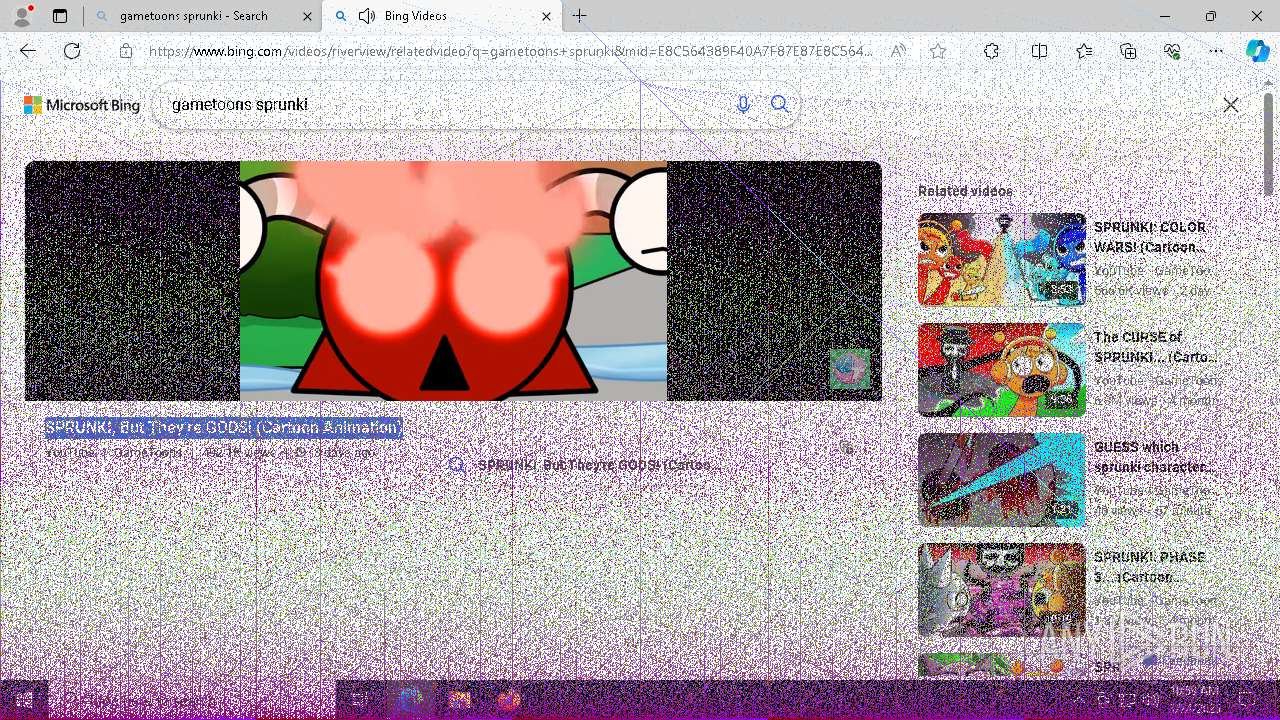Open Firefox from the taskbar
The image size is (1280, 720).
click(x=509, y=700)
